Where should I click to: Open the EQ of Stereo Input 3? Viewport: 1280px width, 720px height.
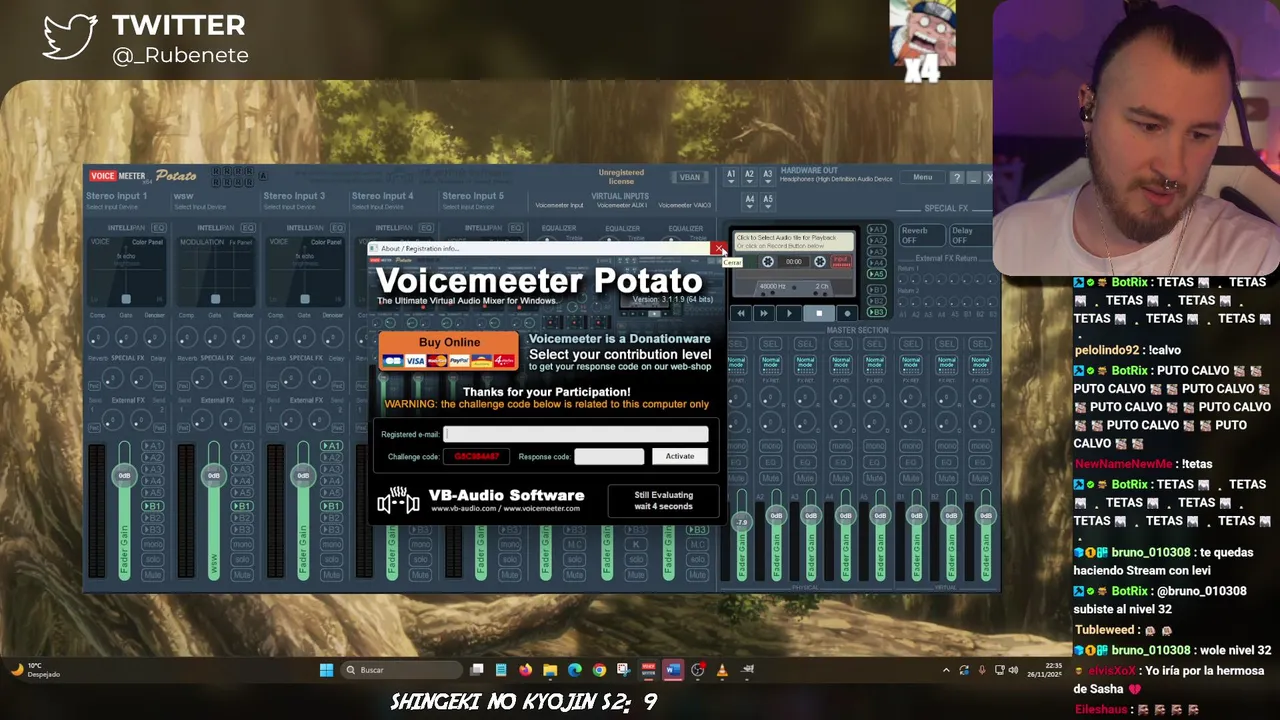337,228
